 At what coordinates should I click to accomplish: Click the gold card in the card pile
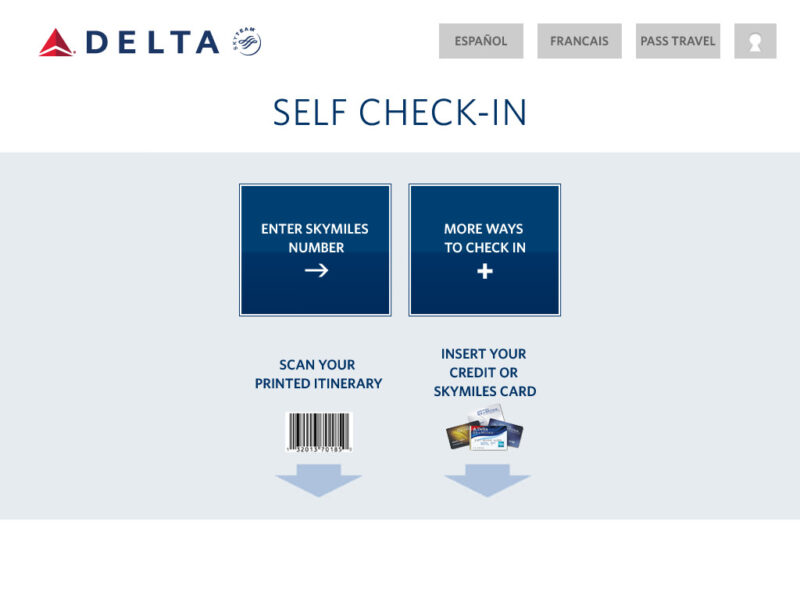click(459, 435)
